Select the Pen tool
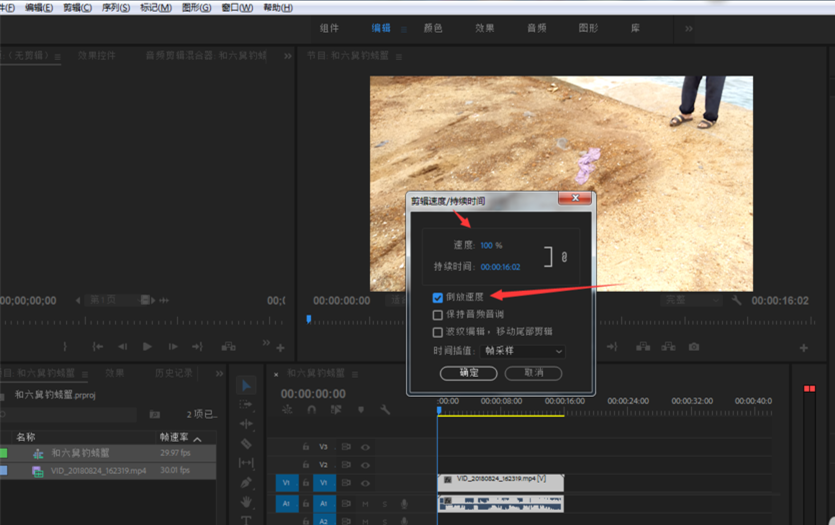This screenshot has height=525, width=835. click(x=247, y=482)
